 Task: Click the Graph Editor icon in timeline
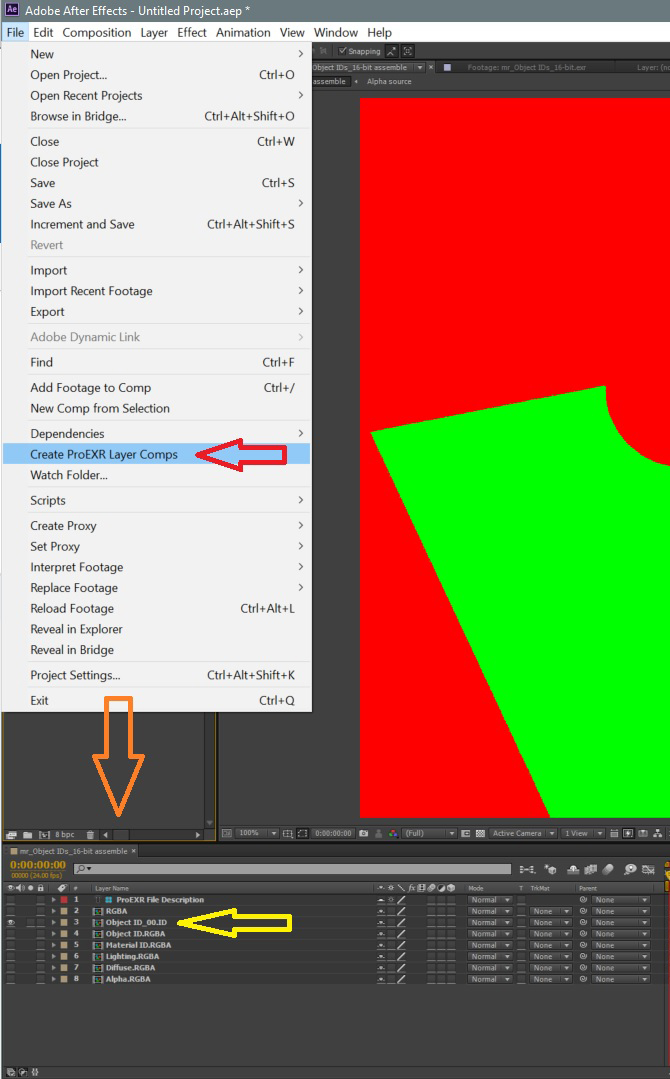coord(648,870)
